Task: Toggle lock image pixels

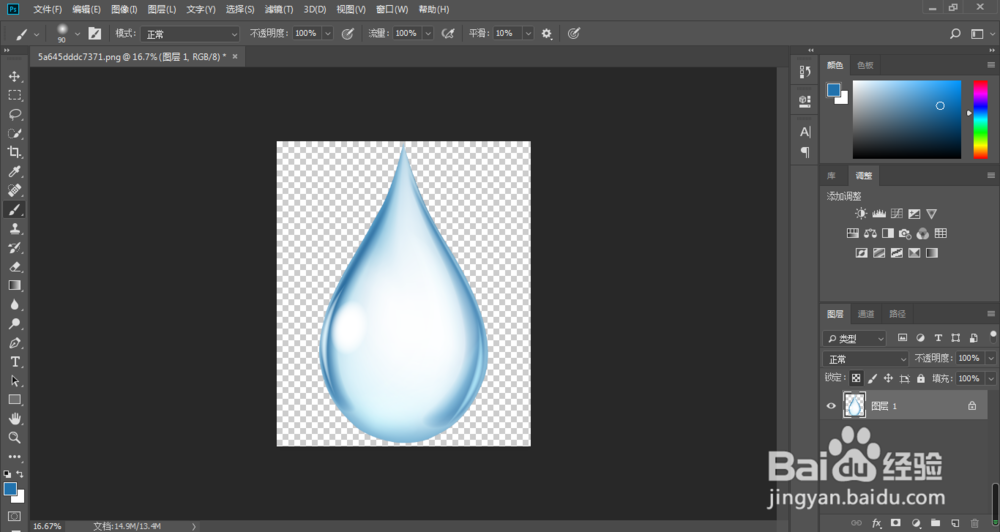Action: click(872, 378)
